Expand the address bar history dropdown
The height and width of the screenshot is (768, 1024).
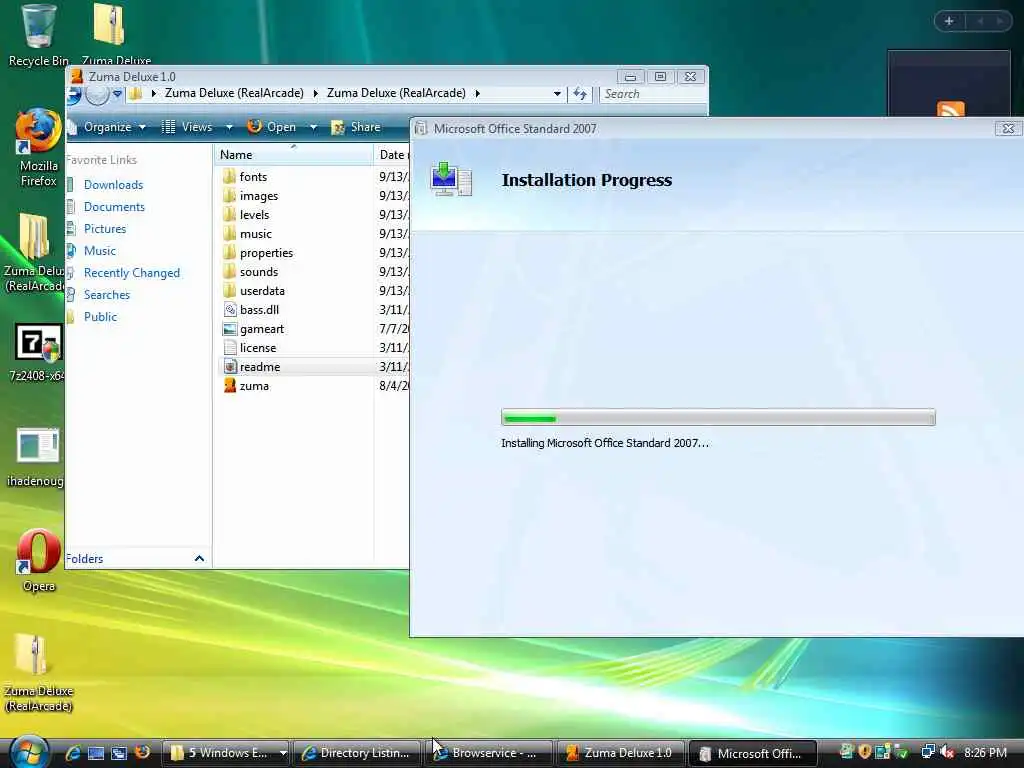click(x=557, y=94)
